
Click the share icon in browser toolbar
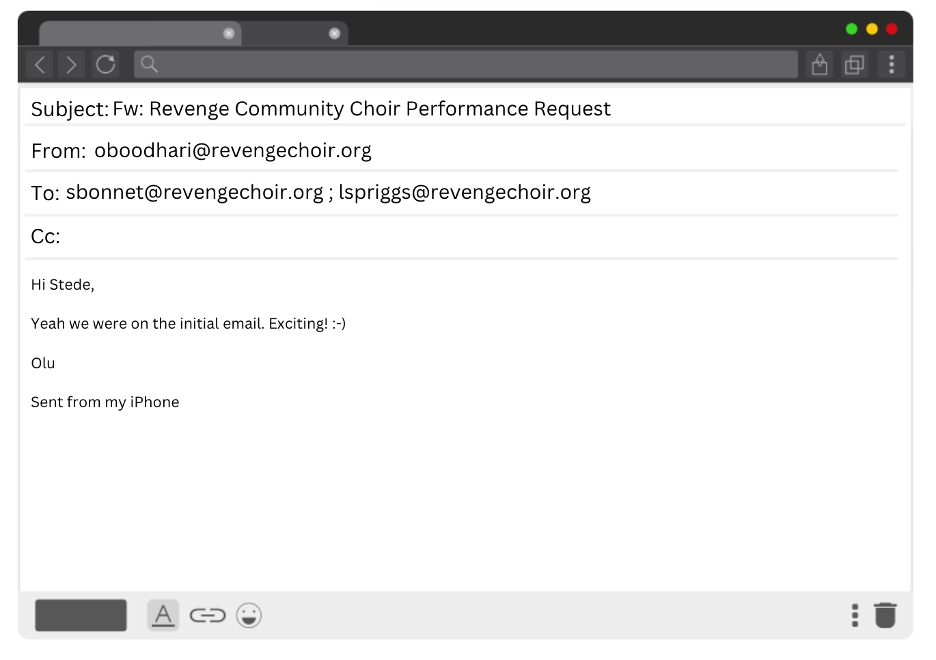point(819,65)
